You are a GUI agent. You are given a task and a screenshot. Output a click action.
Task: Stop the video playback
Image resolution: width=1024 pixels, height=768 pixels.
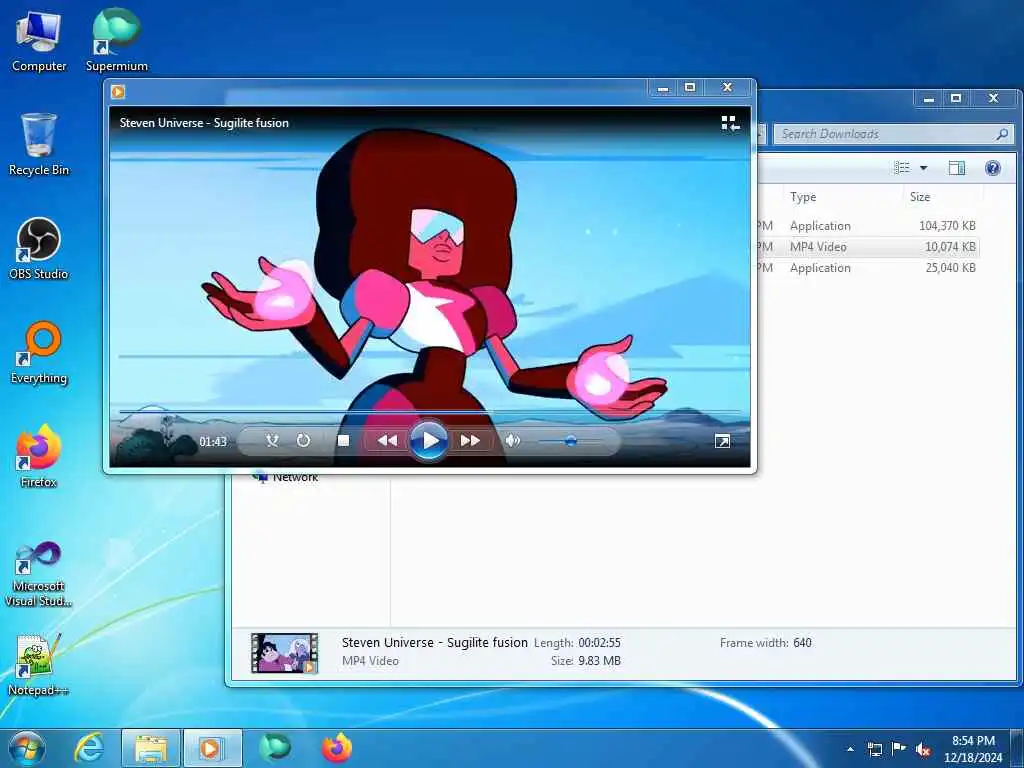click(x=343, y=441)
